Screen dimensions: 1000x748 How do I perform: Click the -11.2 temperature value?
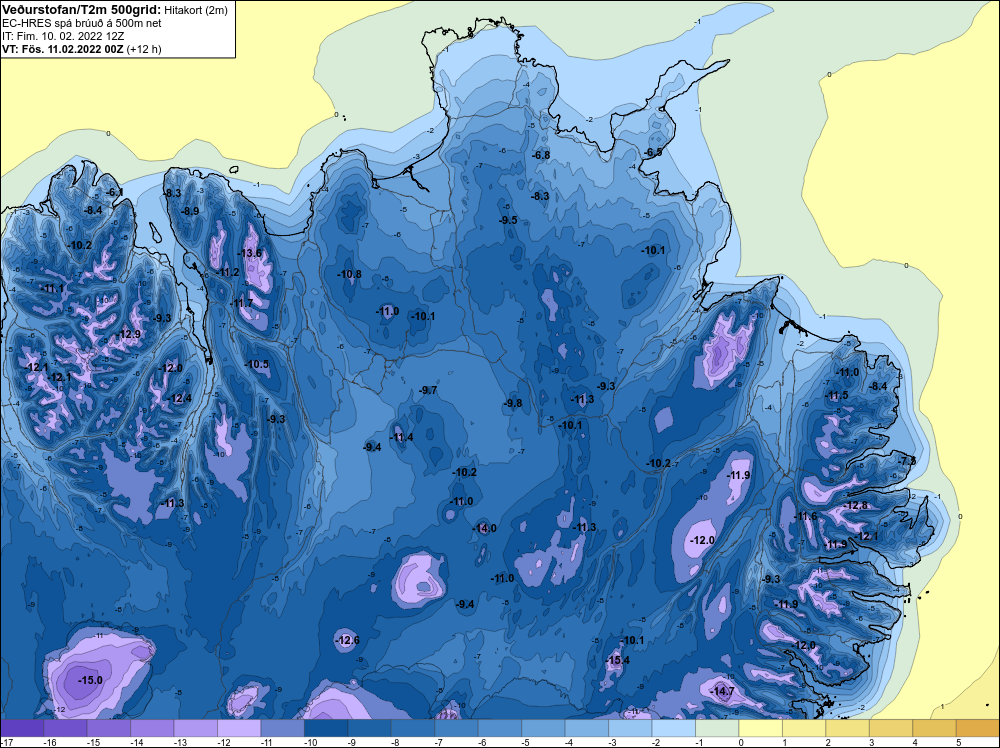click(228, 272)
